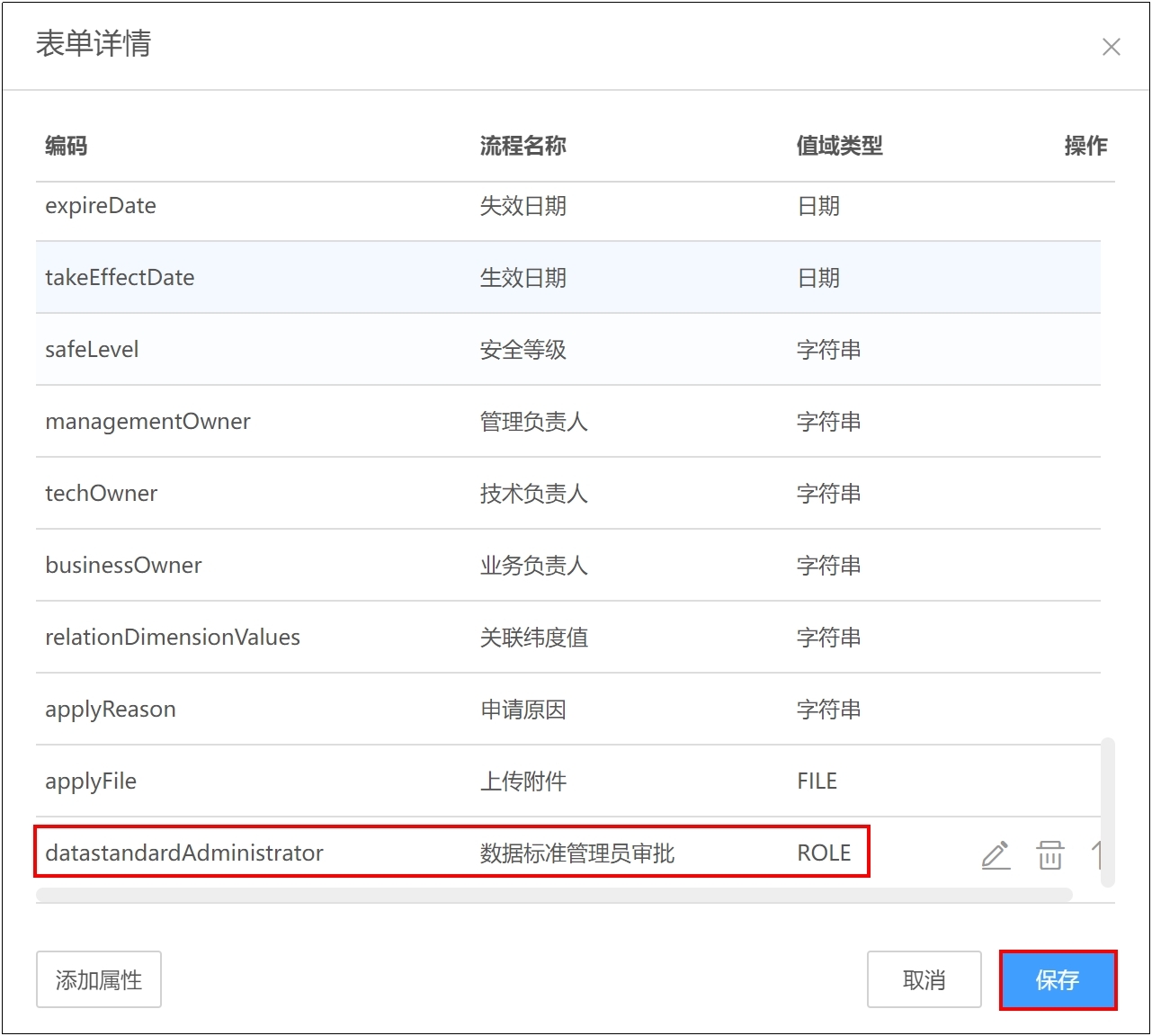This screenshot has width=1152, height=1036.
Task: Select the applyReason code cell
Action: click(111, 710)
